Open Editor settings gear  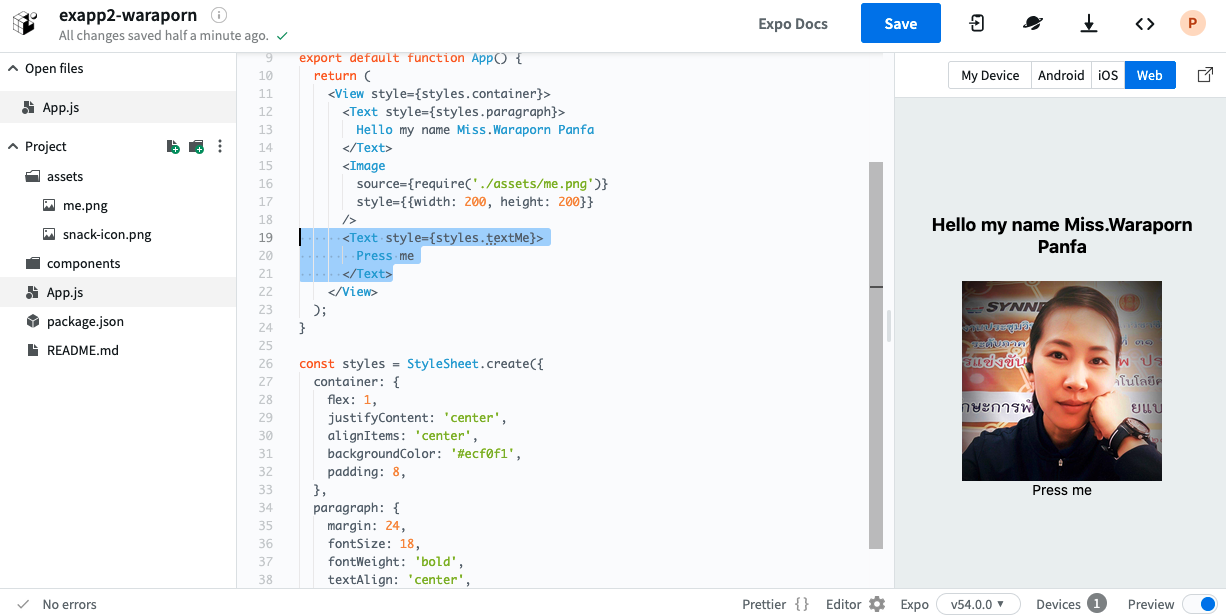coord(877,604)
